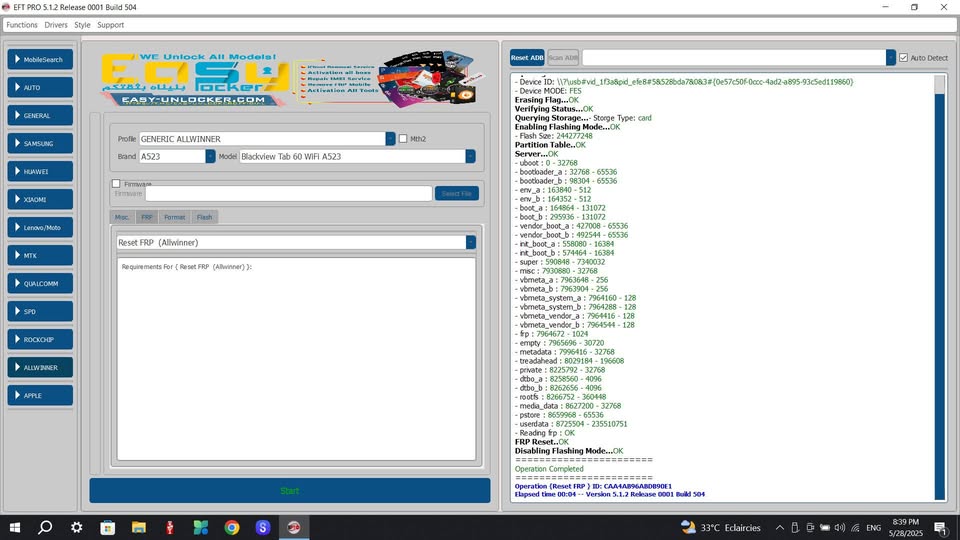Switch to the Misc. tab
Viewport: 960px width, 540px height.
pos(122,217)
